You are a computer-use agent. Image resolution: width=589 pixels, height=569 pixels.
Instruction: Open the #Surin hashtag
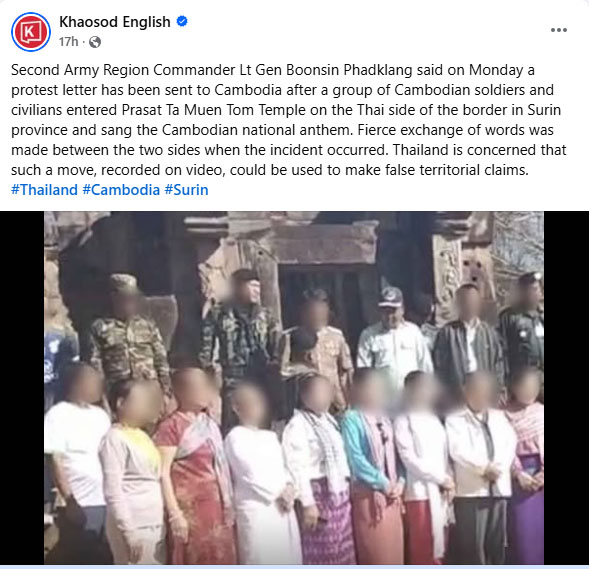point(186,190)
